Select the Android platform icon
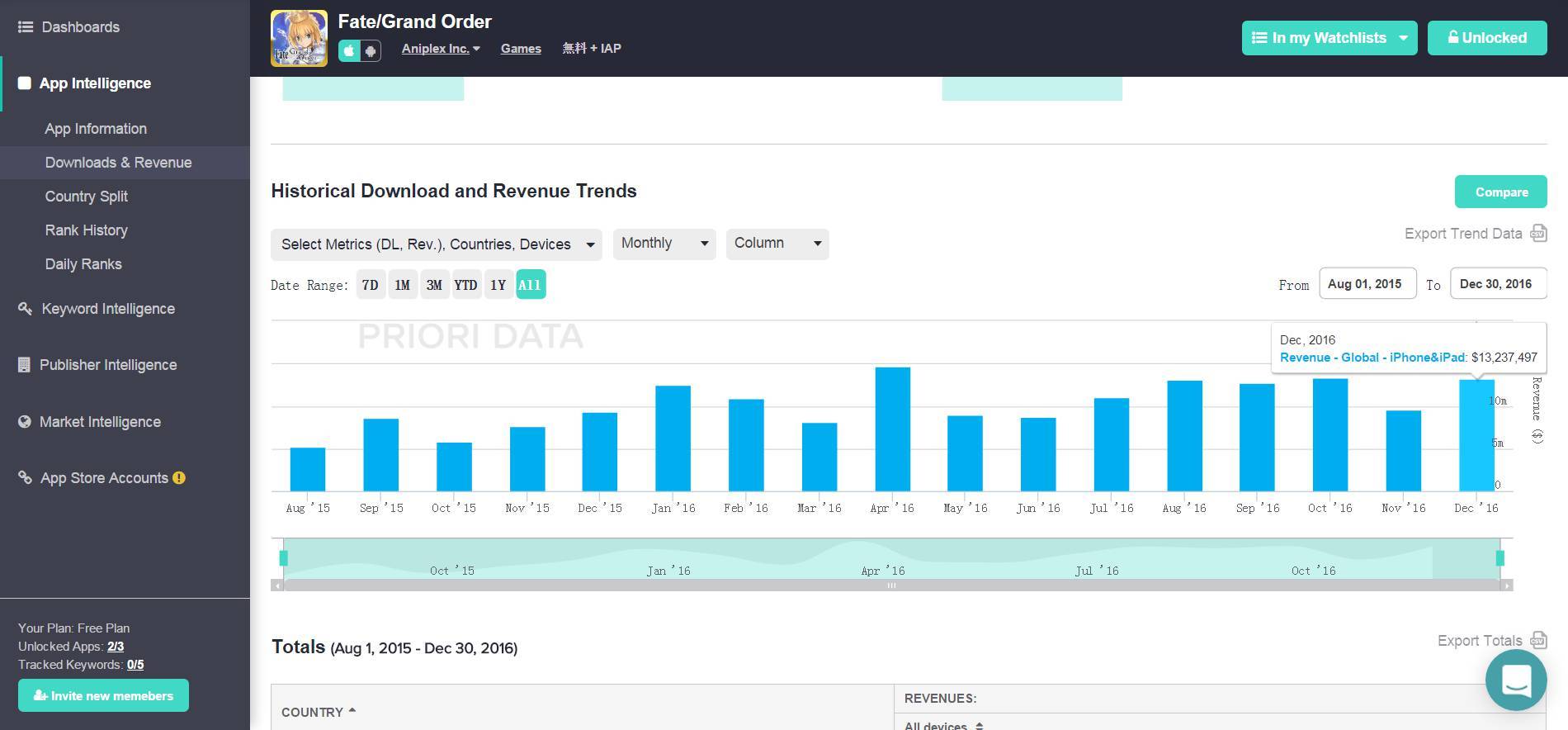The height and width of the screenshot is (730, 1568). [371, 51]
